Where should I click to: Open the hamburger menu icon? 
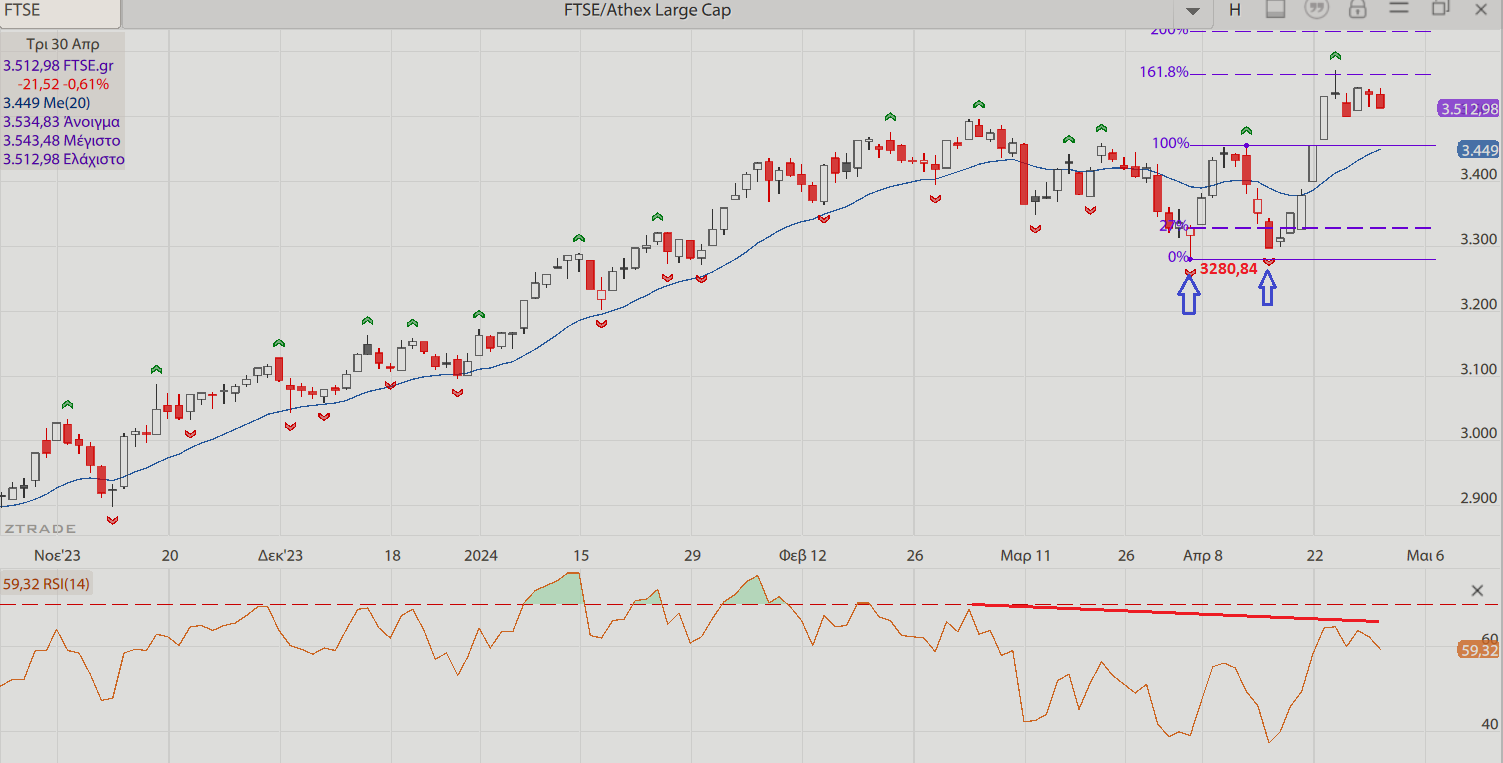[x=1399, y=8]
